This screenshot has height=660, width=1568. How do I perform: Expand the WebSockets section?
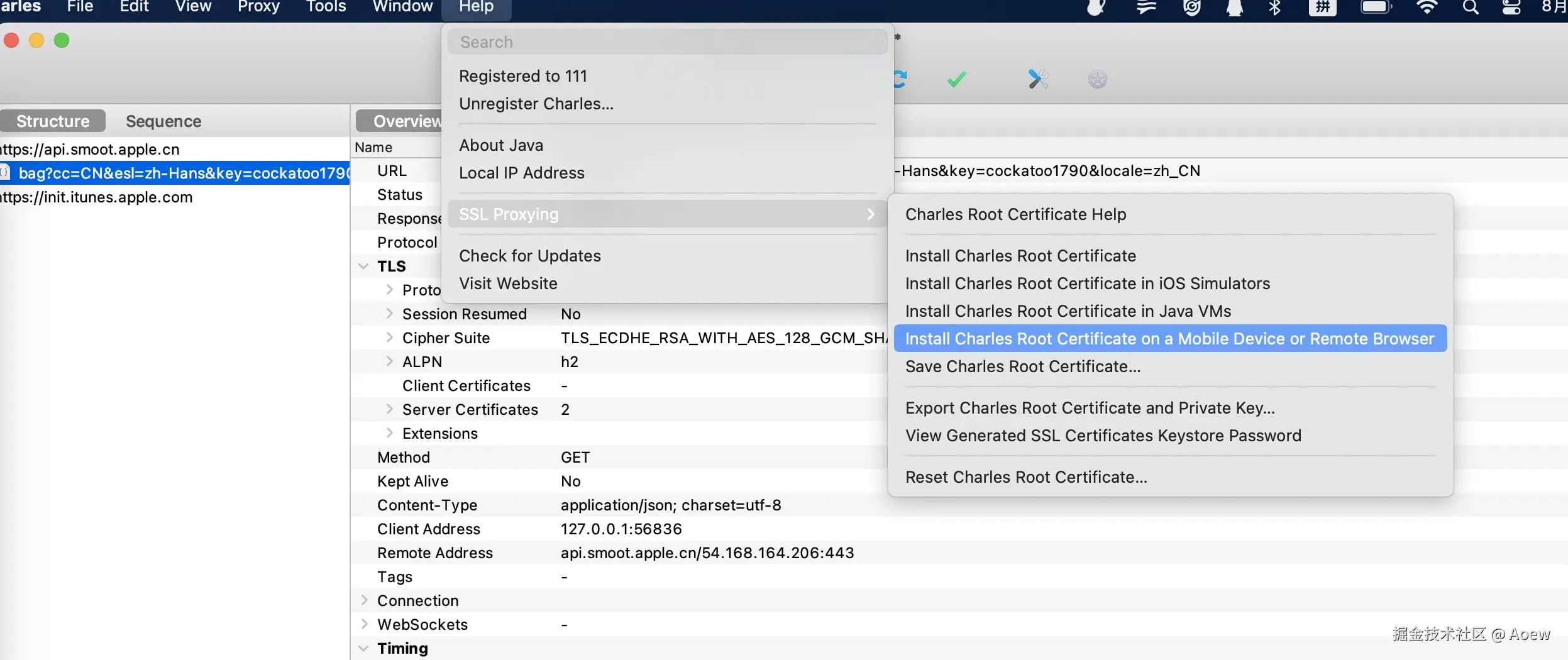coord(364,624)
